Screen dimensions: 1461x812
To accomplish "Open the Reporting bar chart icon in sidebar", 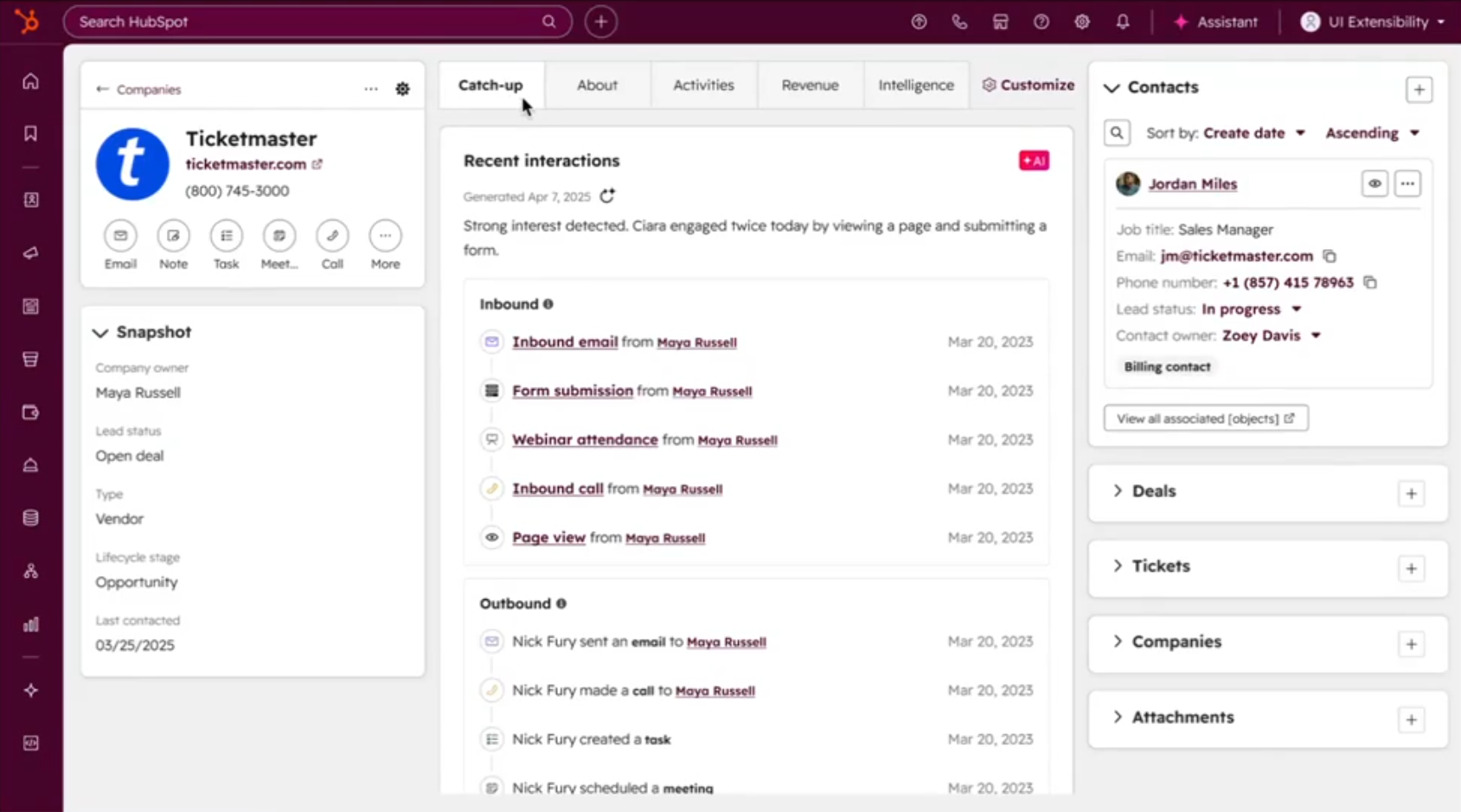I will pyautogui.click(x=30, y=624).
